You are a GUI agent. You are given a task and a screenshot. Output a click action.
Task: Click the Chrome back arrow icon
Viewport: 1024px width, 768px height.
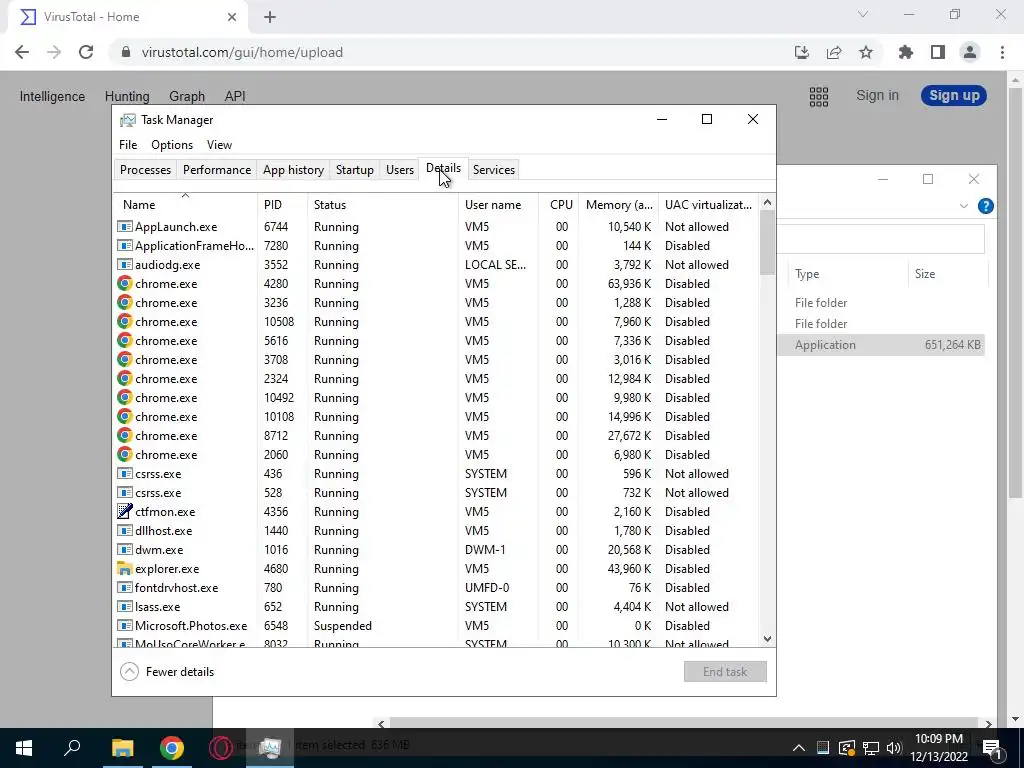coord(22,52)
